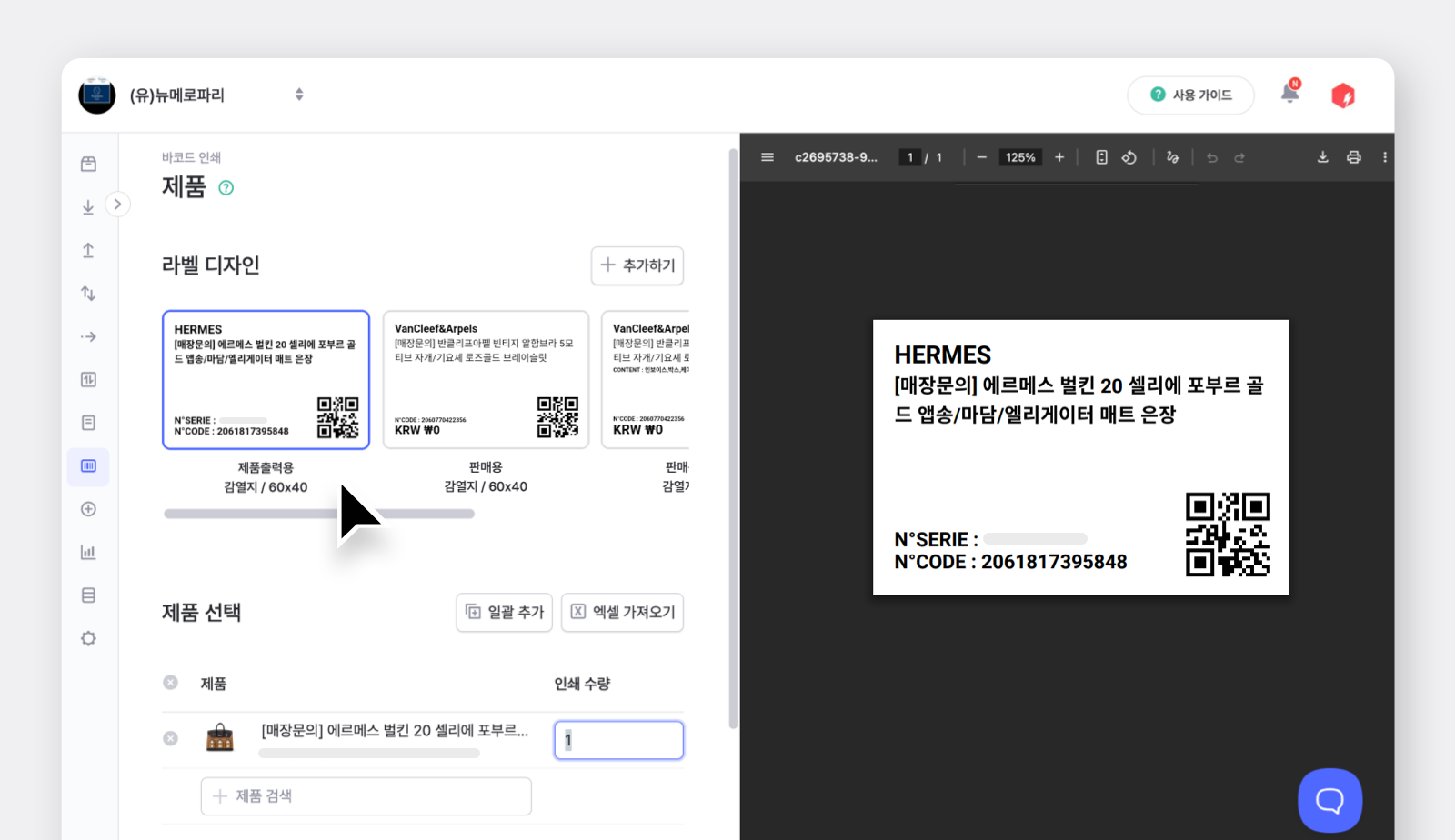Open the three-dot menu in the PDF toolbar
Viewport: 1455px width, 840px height.
point(1385,156)
